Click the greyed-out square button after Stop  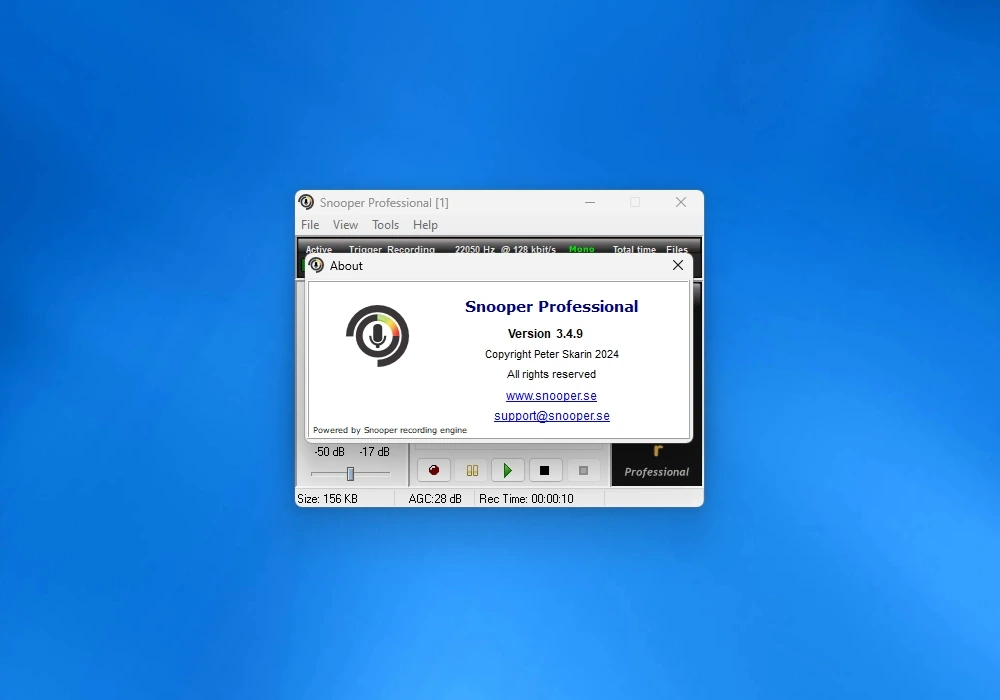click(583, 470)
